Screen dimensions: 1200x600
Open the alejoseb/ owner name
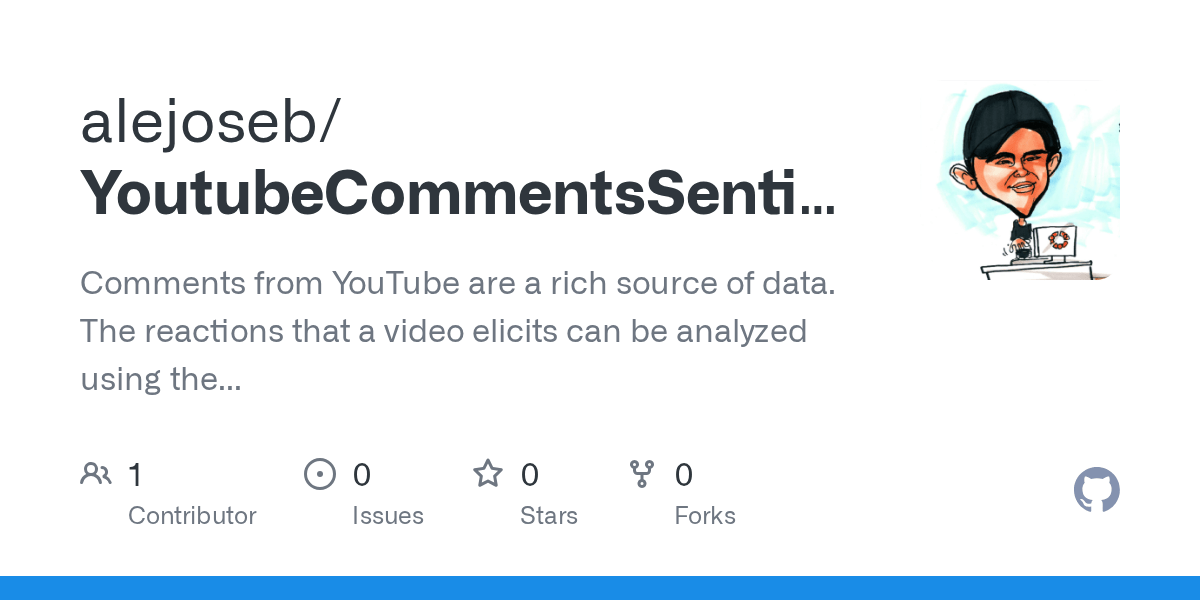click(x=210, y=123)
